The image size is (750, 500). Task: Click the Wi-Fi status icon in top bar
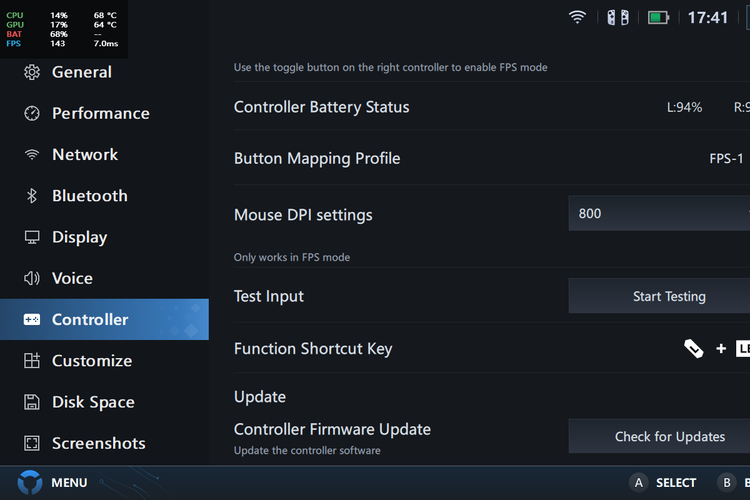[x=577, y=17]
